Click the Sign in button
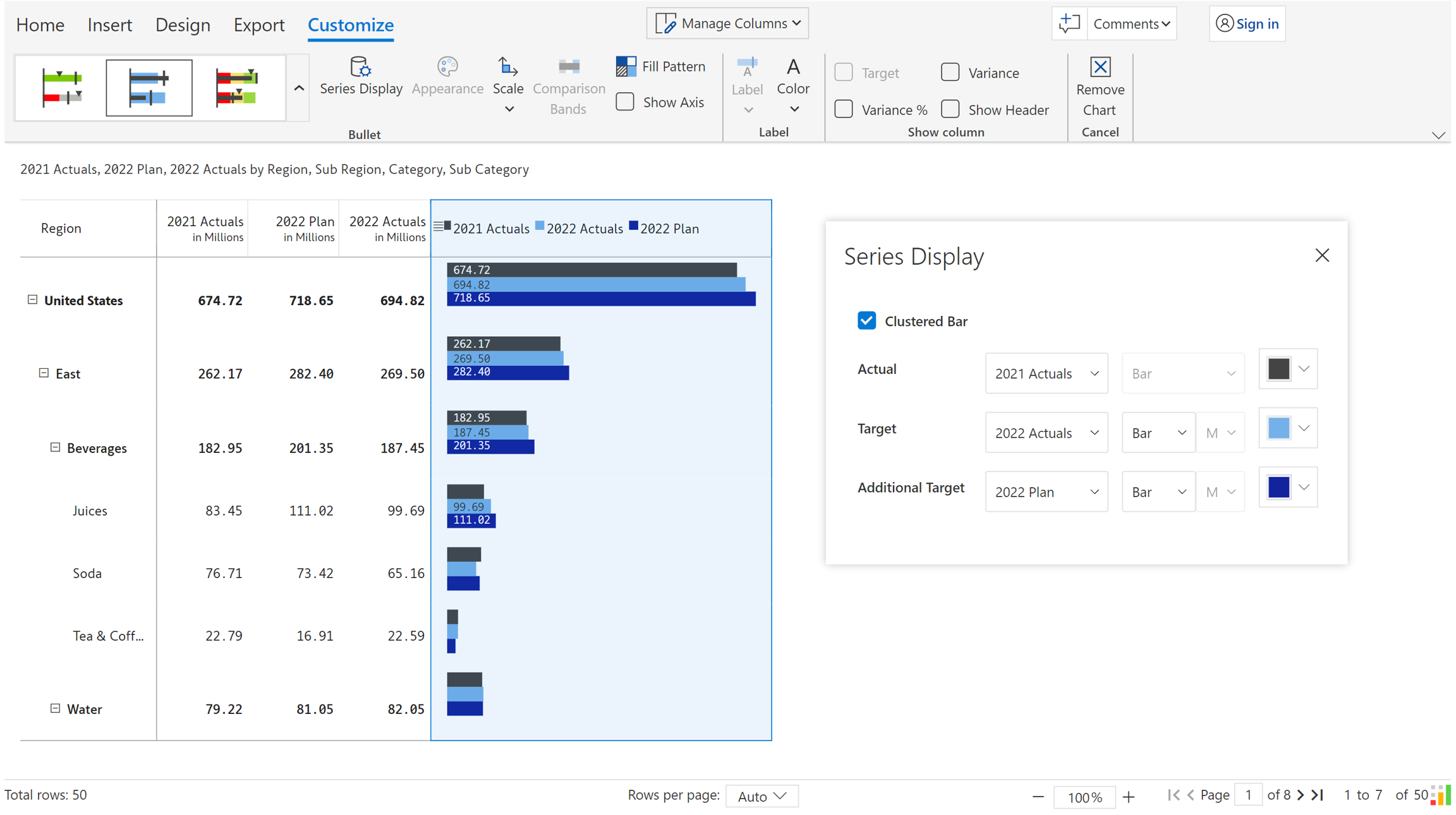The width and height of the screenshot is (1456, 815). 1247,24
